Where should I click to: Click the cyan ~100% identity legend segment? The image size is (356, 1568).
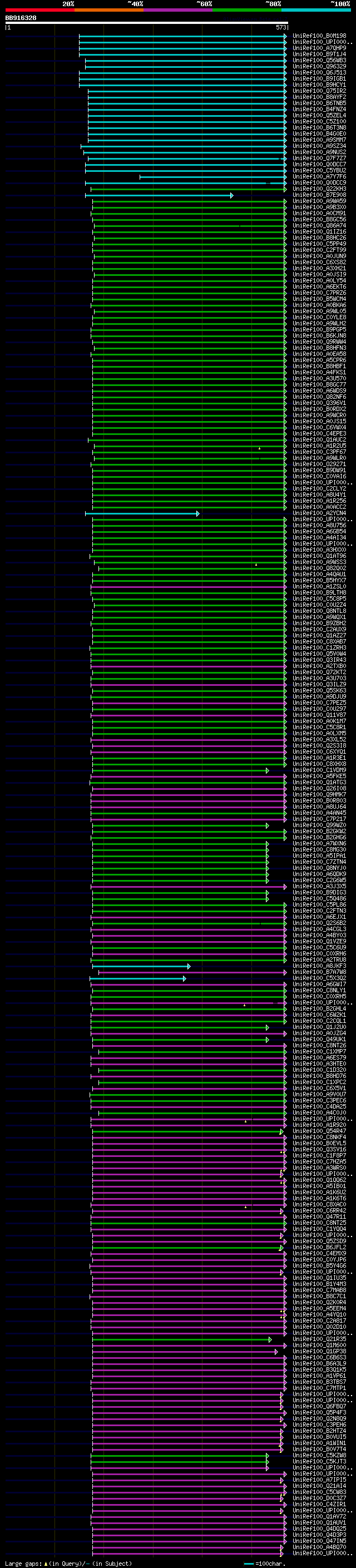click(316, 10)
